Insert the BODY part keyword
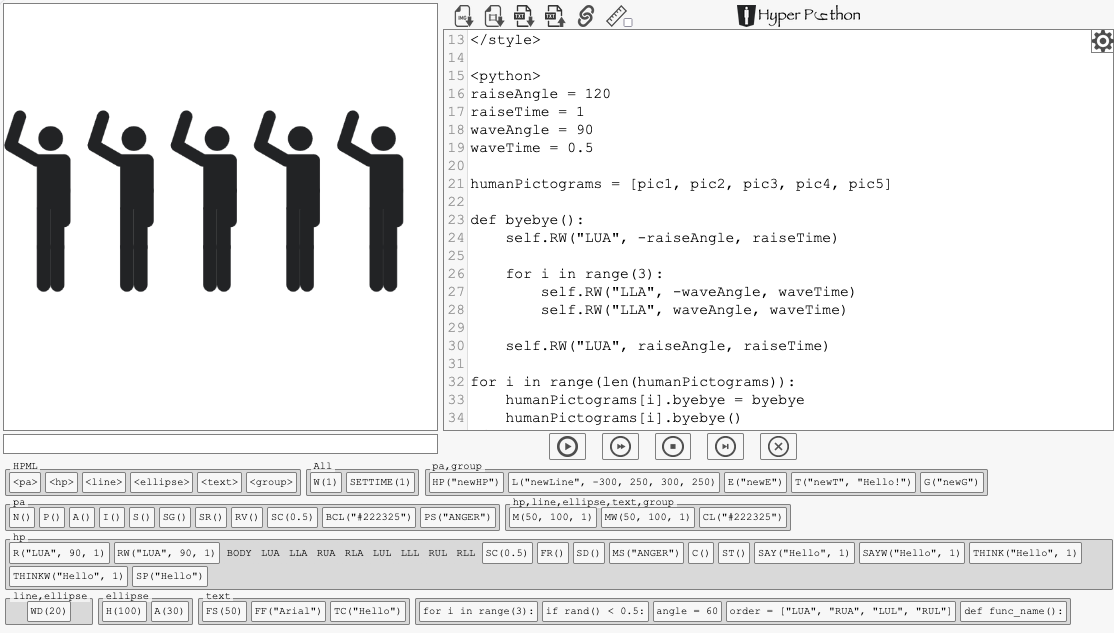The image size is (1114, 633). (239, 553)
